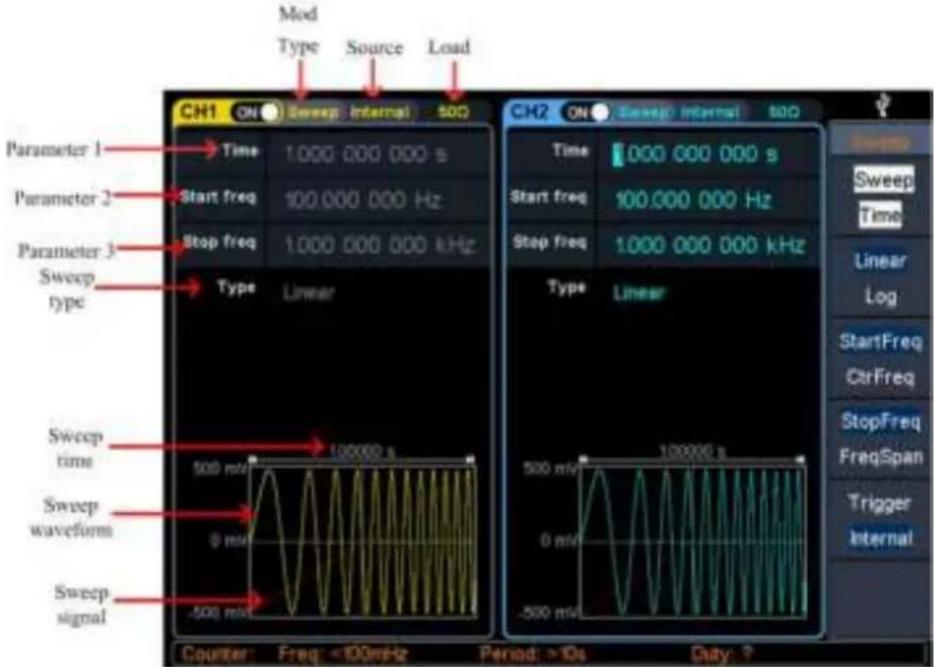The image size is (934, 667).
Task: Select CH2 Stop freq value field
Action: point(708,245)
